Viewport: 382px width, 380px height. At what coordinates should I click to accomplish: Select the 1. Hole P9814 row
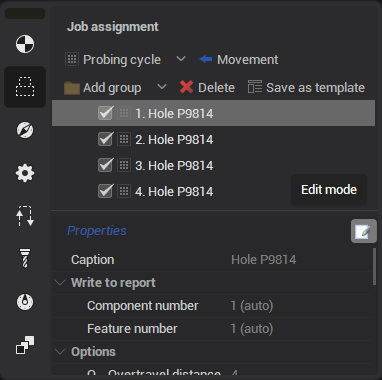coord(213,113)
